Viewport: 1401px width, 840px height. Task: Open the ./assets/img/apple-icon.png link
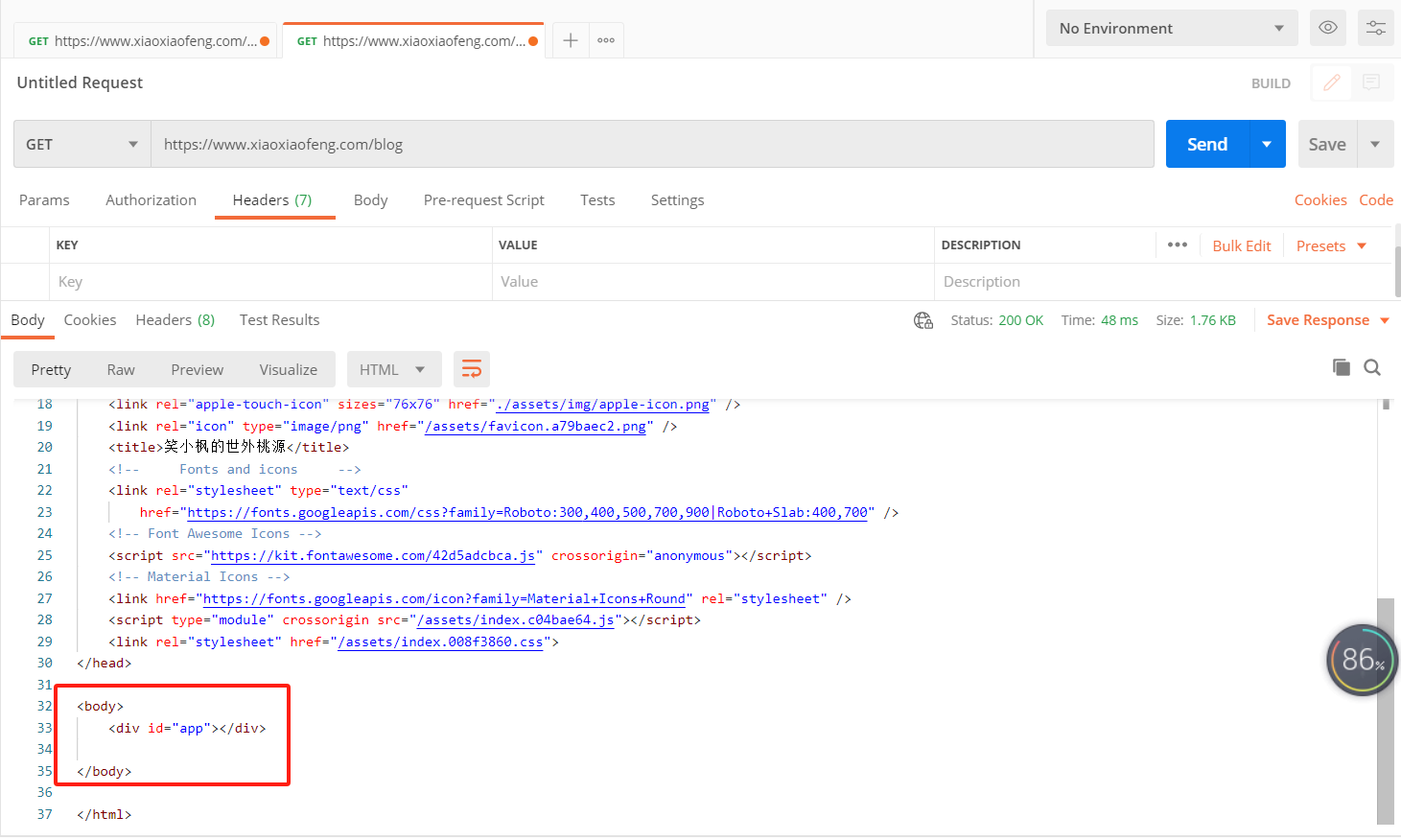click(x=602, y=404)
